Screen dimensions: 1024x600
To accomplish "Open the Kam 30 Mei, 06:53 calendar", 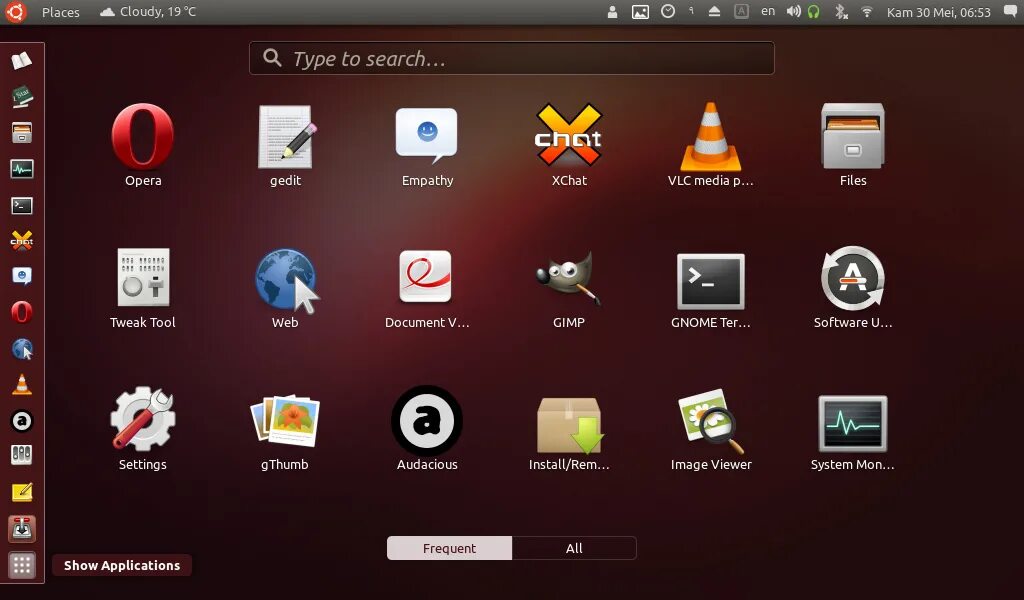I will 938,12.
